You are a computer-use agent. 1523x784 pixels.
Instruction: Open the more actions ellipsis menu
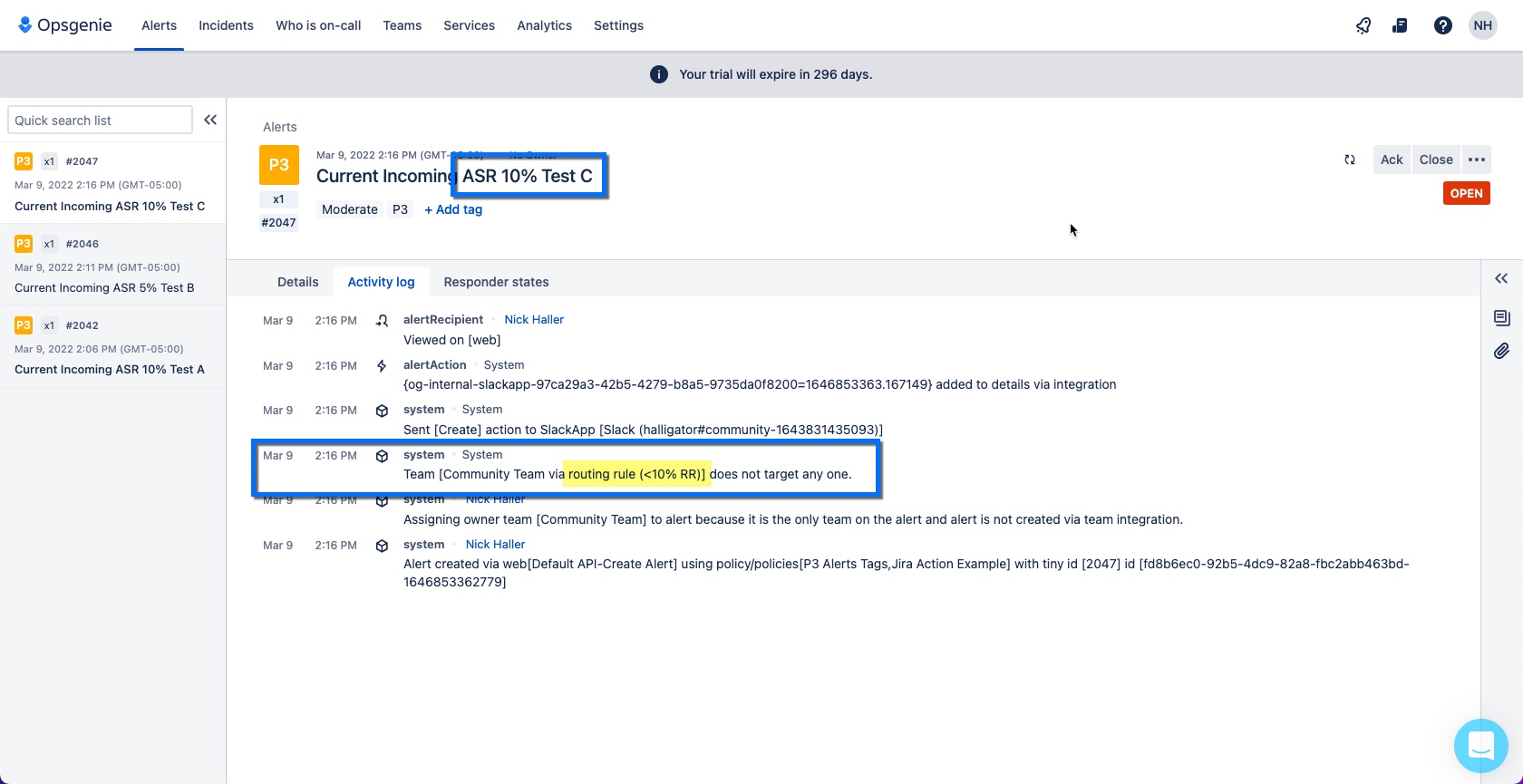[x=1477, y=160]
